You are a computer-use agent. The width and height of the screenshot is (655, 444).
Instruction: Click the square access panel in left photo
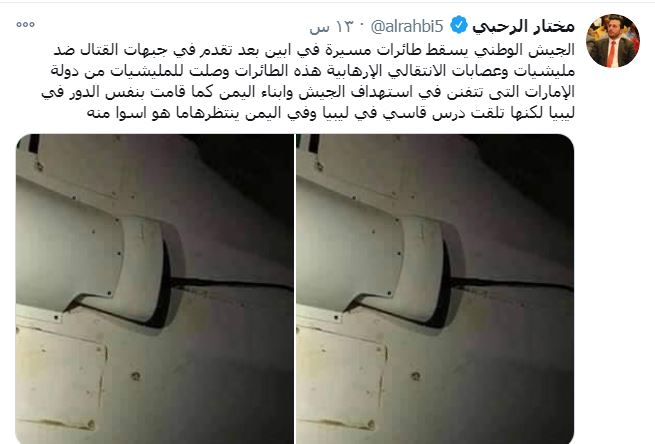[x=61, y=378]
